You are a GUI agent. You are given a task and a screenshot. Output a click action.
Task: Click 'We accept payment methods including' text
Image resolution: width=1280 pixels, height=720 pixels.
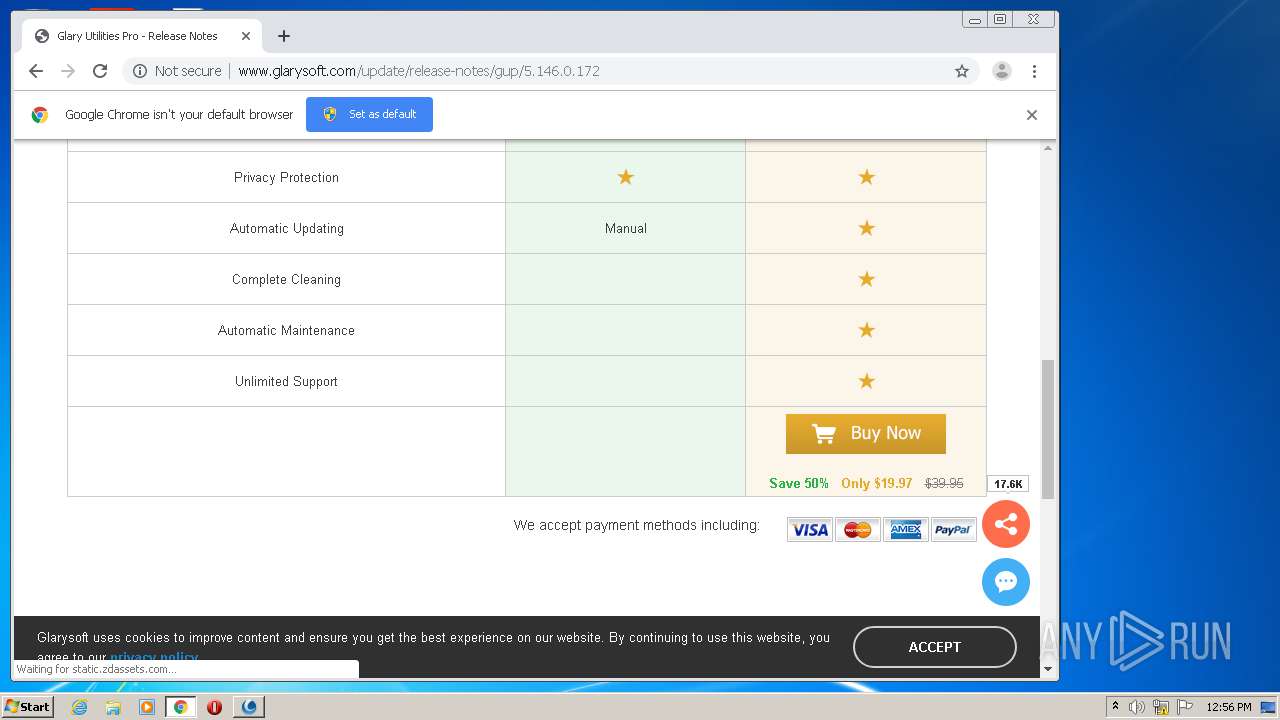[x=637, y=525]
